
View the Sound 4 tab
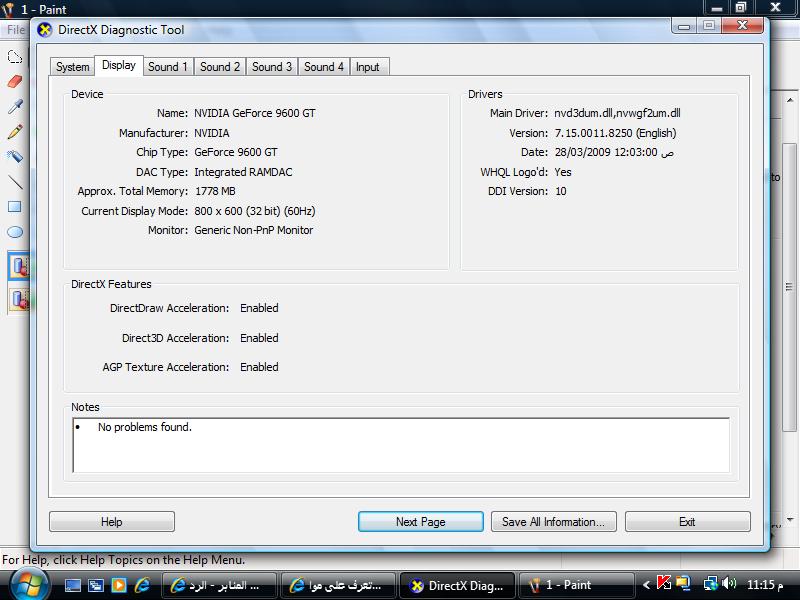point(324,67)
